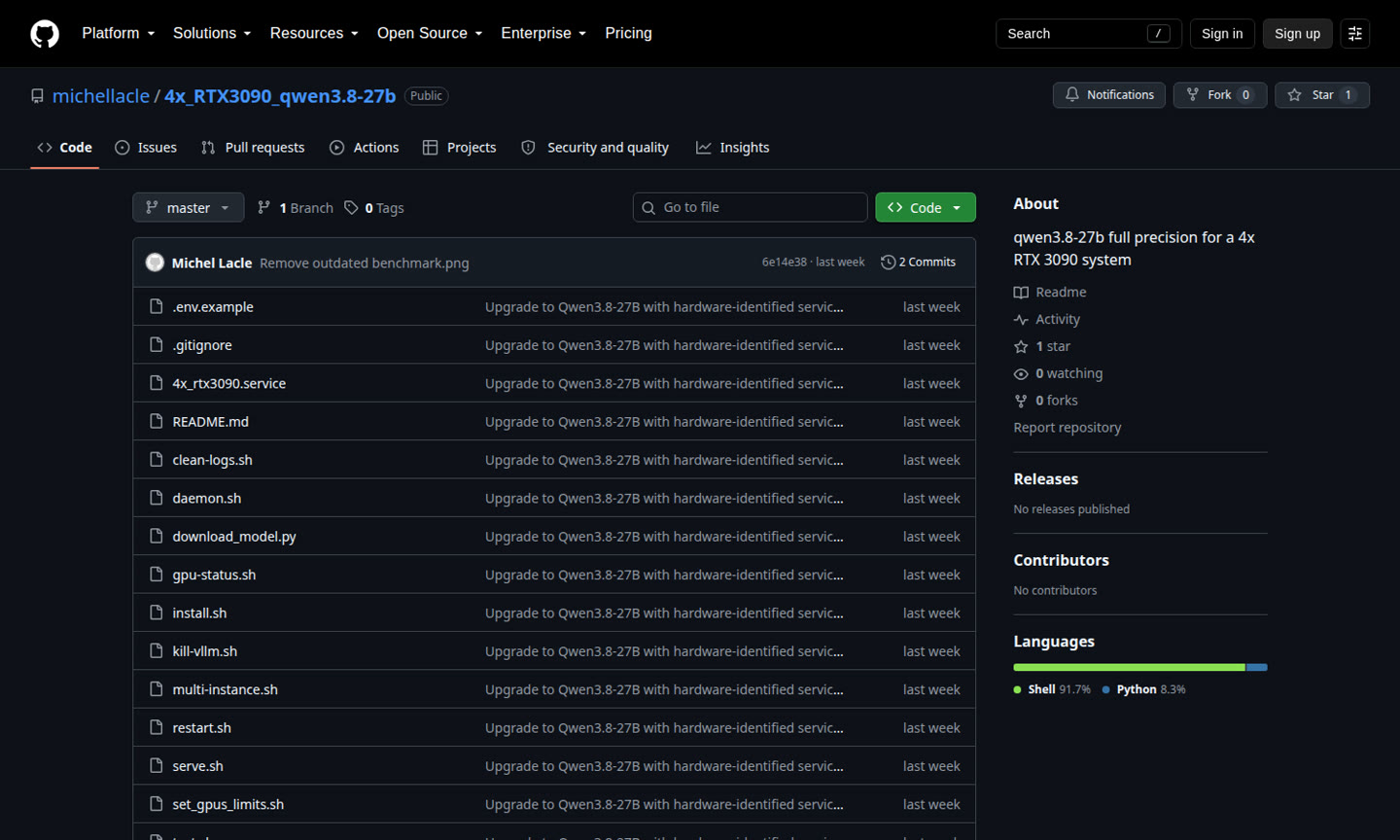This screenshot has height=840, width=1400.
Task: Open the michellacle user profile
Action: click(x=101, y=96)
